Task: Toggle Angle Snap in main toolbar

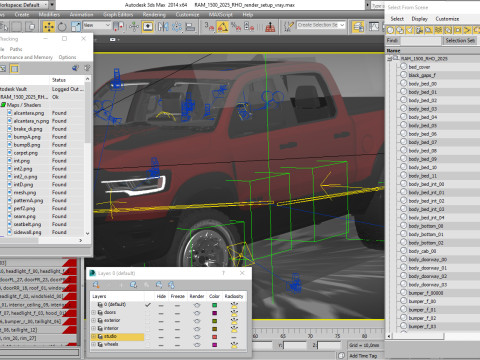Action: 223,26
